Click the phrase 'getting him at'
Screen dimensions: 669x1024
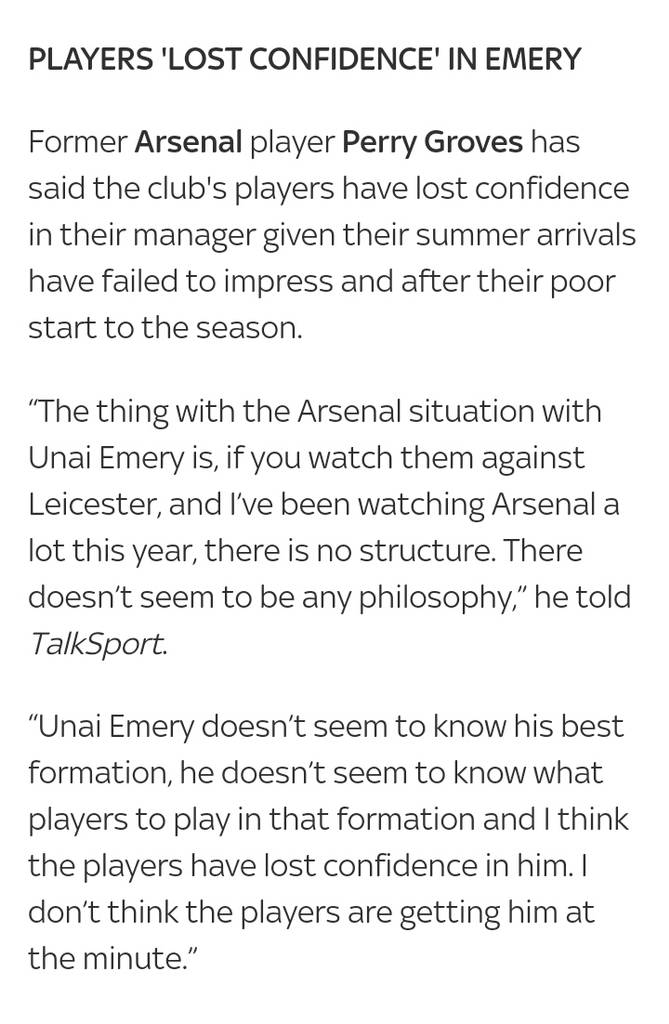tap(497, 914)
